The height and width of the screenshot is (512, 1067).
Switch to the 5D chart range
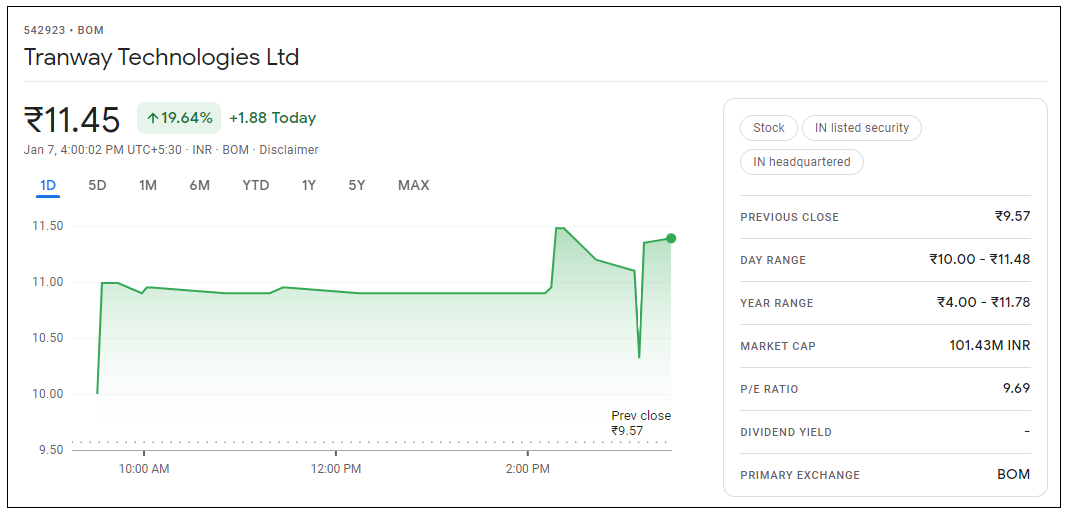point(97,185)
